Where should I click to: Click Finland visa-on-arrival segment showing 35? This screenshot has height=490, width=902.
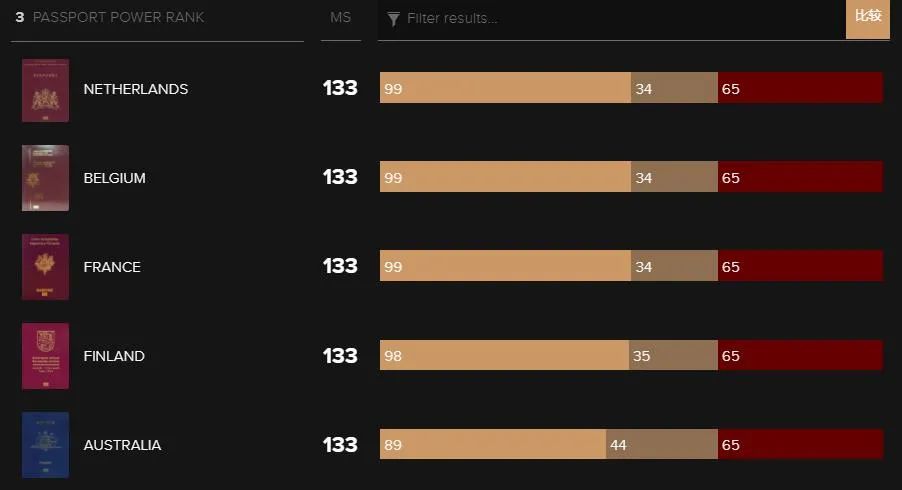(x=673, y=355)
